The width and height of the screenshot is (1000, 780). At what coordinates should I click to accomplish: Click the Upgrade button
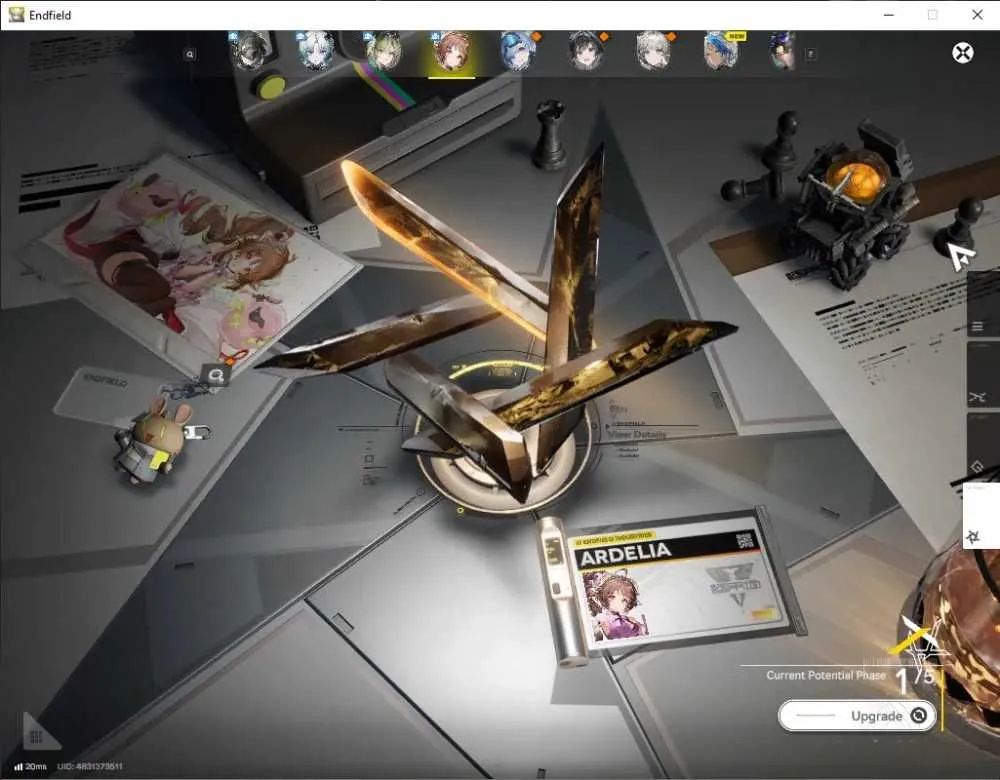[x=858, y=716]
